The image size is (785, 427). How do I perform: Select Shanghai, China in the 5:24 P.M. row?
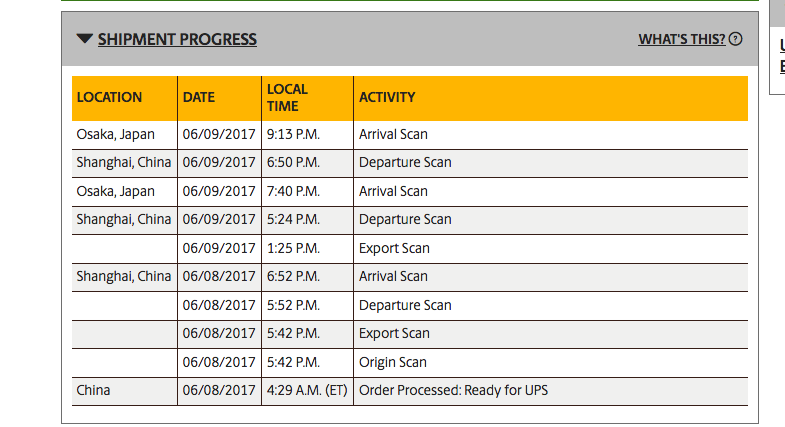(124, 220)
